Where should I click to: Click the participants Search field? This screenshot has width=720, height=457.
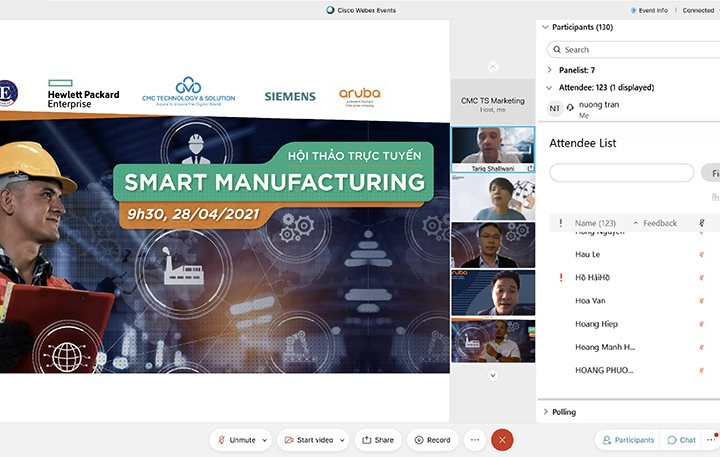click(634, 50)
